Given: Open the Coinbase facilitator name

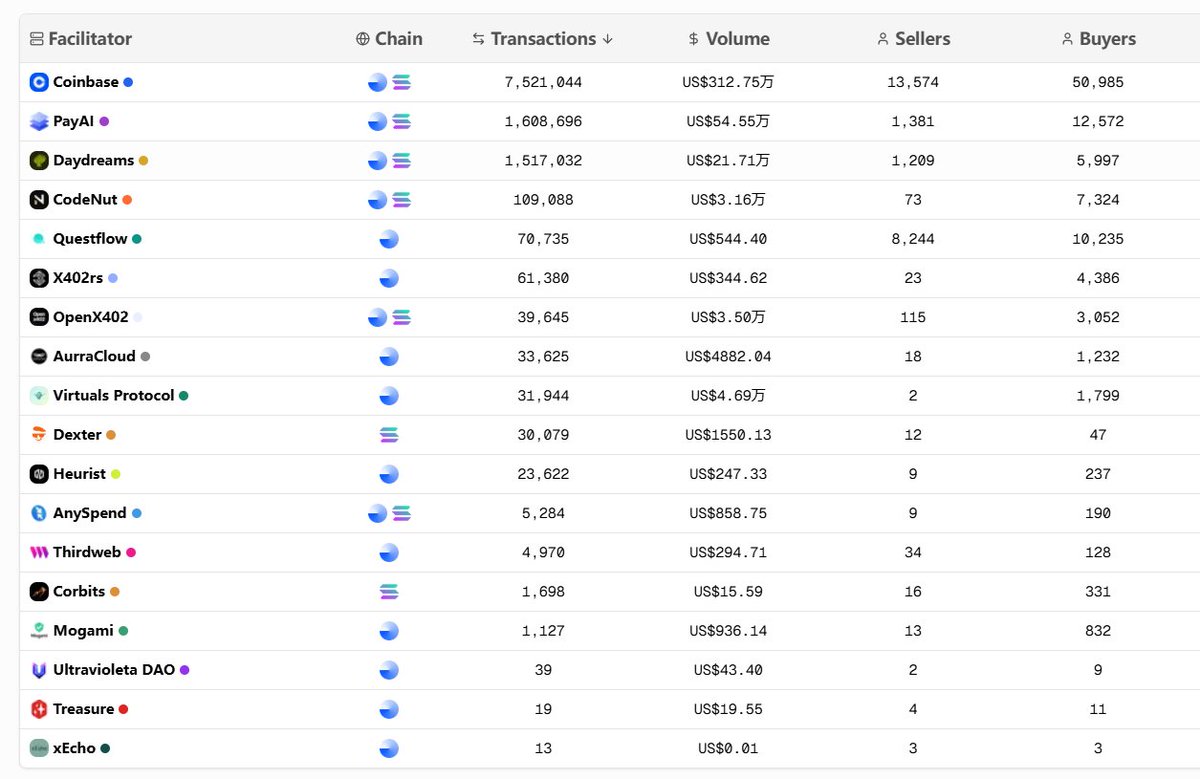Looking at the screenshot, I should (86, 82).
